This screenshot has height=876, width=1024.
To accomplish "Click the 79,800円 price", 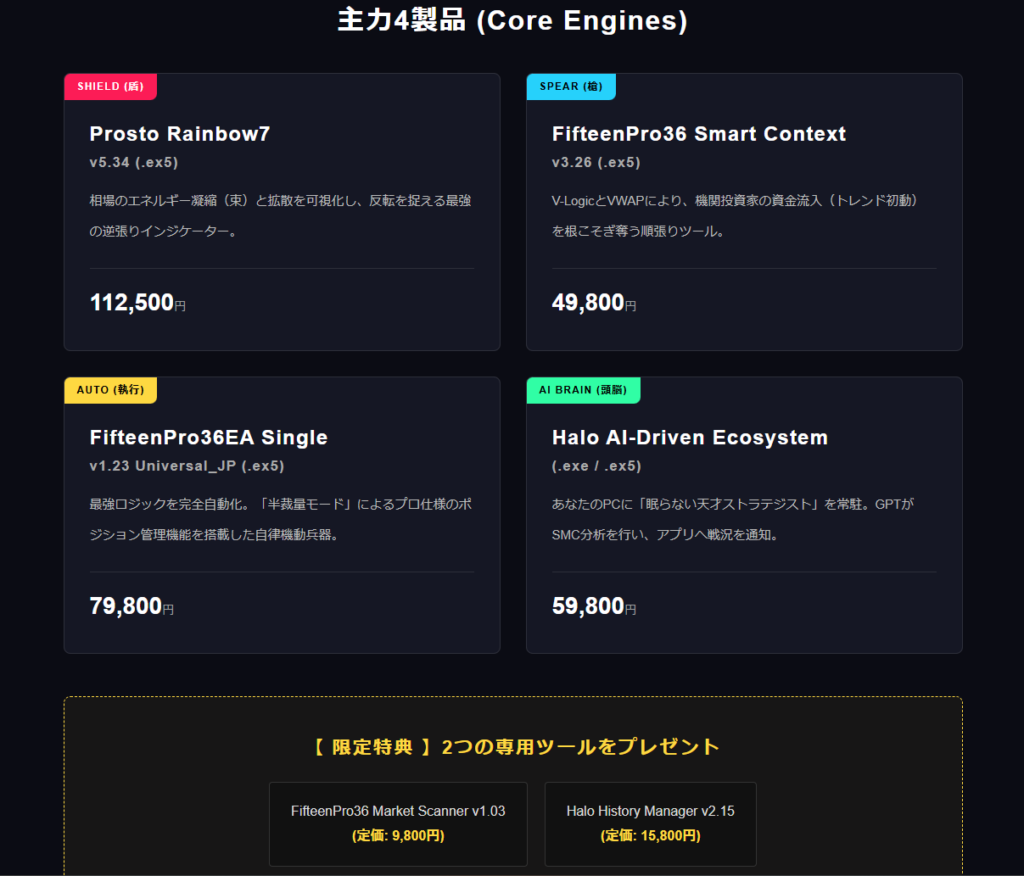I will 131,606.
